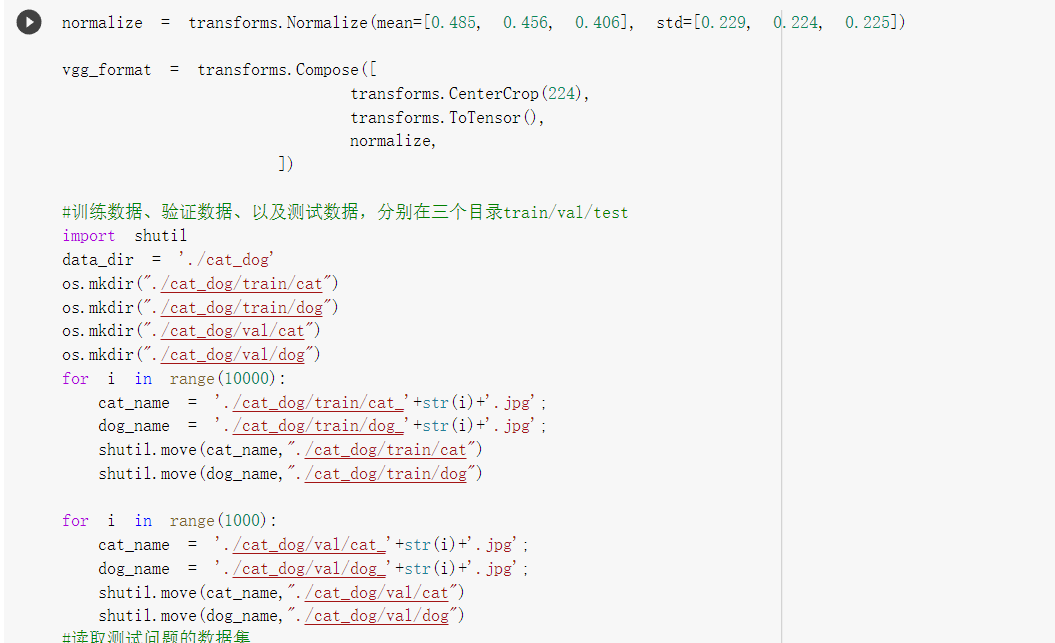Viewport: 1055px width, 643px height.
Task: Open the path link in os.mkdir val/dog line
Action: [233, 354]
